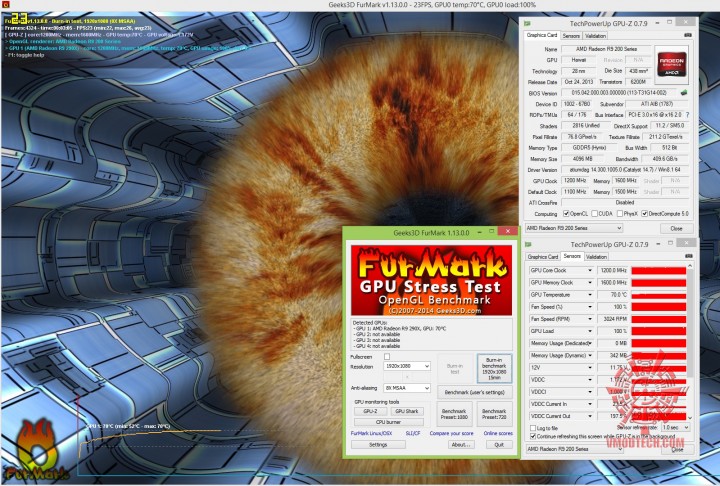Select Graphics Card tab in upper GPU-Z window
Viewport: 720px width, 486px height.
[542, 35]
